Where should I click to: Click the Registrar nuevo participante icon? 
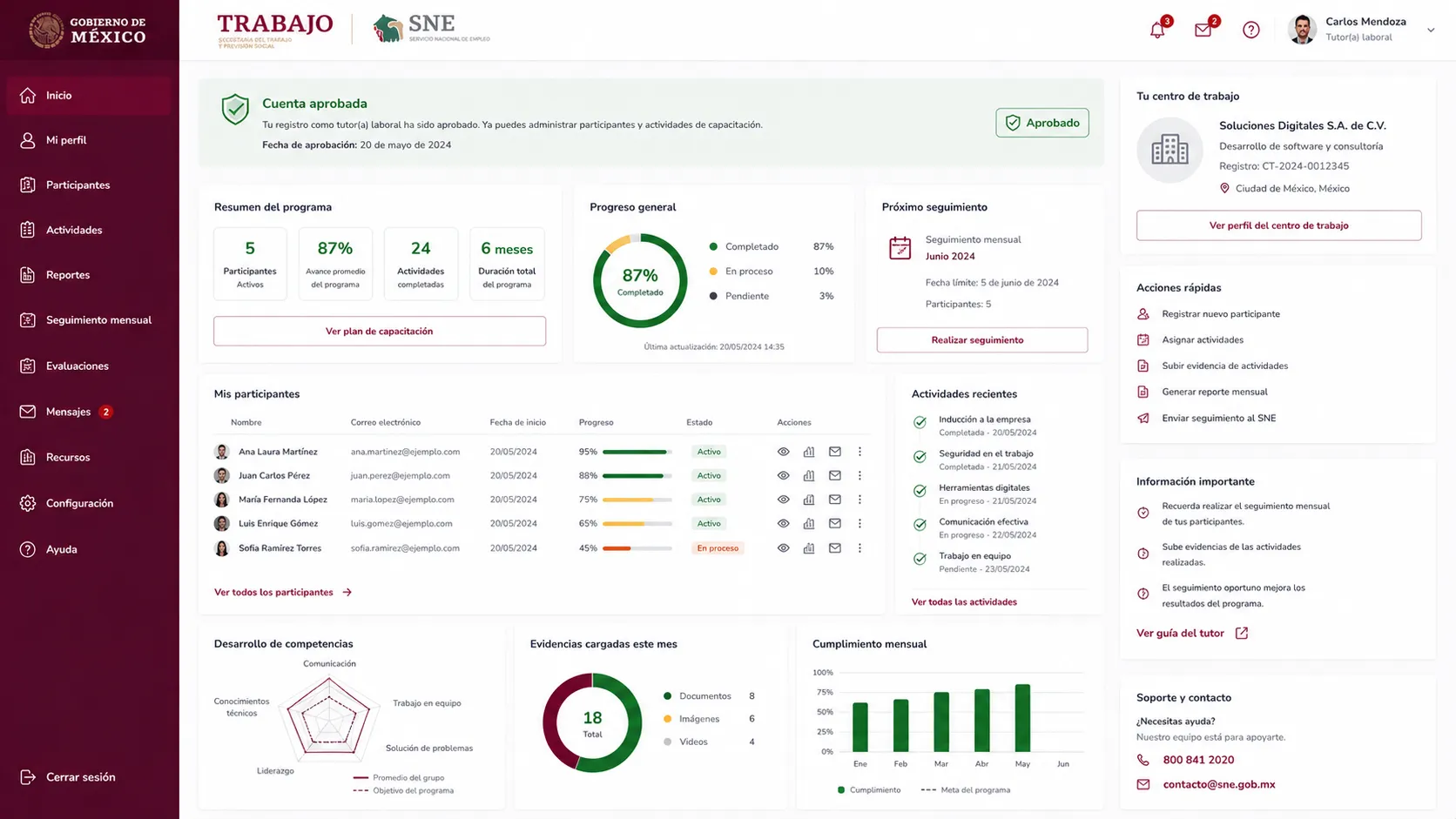point(1143,314)
